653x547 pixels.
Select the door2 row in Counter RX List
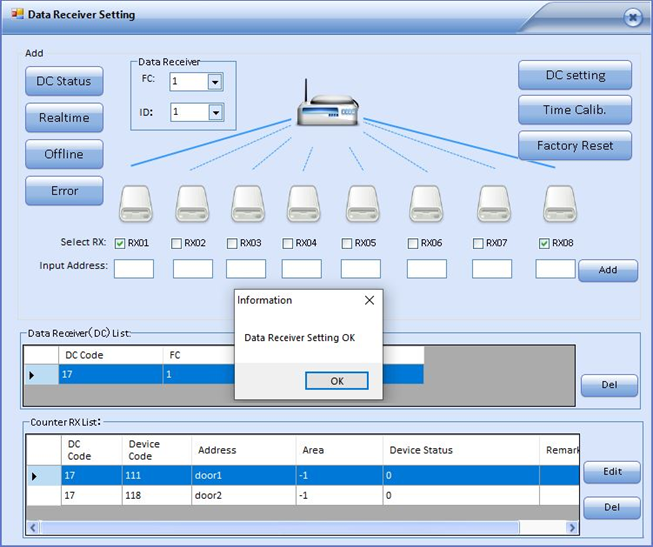(x=300, y=495)
